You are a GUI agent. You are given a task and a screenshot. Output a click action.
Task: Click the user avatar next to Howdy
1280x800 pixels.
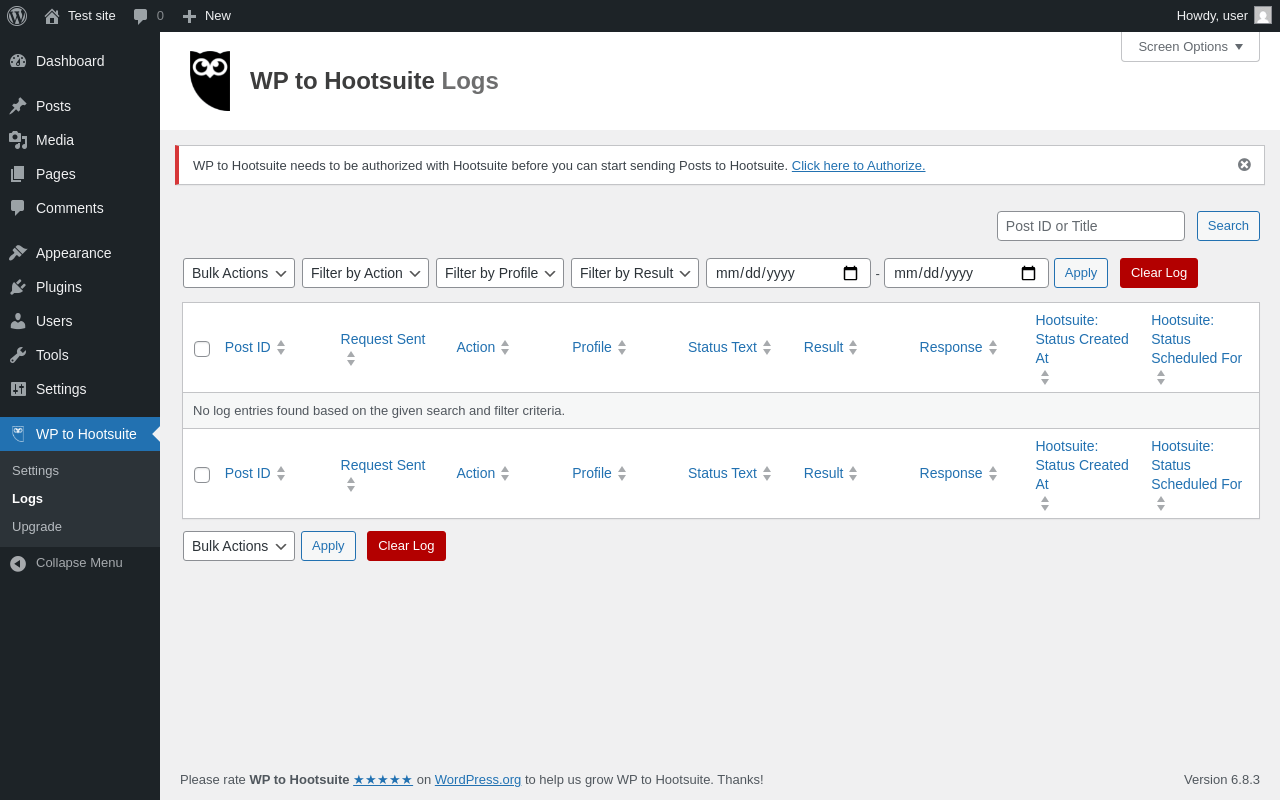[1263, 15]
